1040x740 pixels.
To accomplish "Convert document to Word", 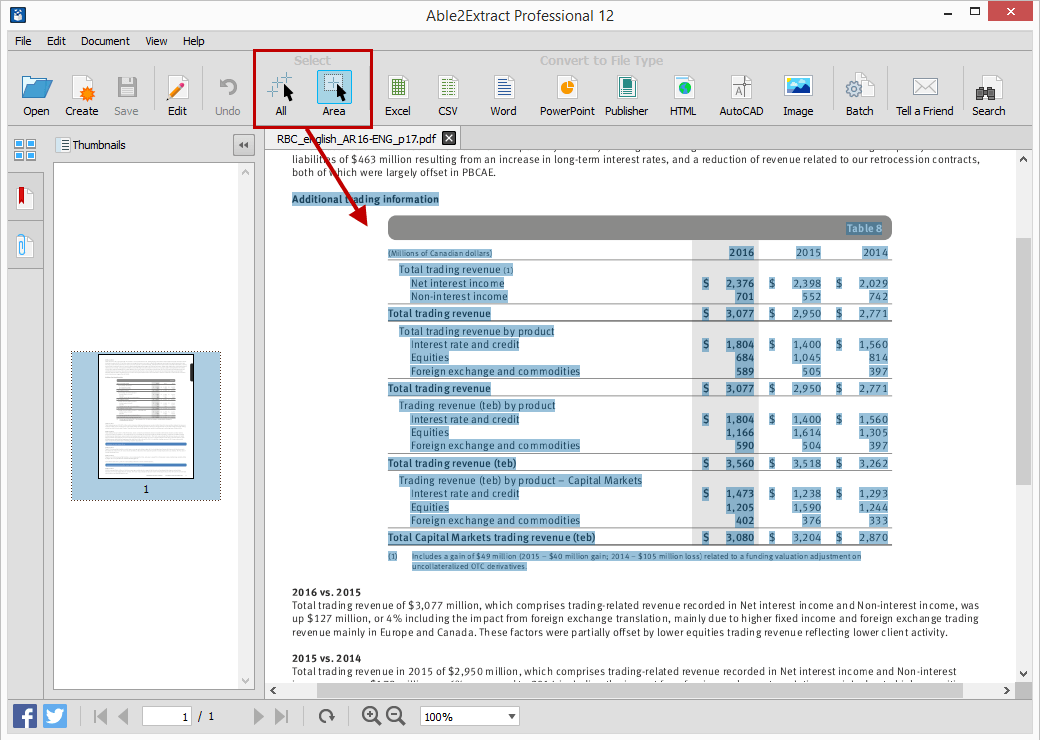I will click(x=503, y=88).
